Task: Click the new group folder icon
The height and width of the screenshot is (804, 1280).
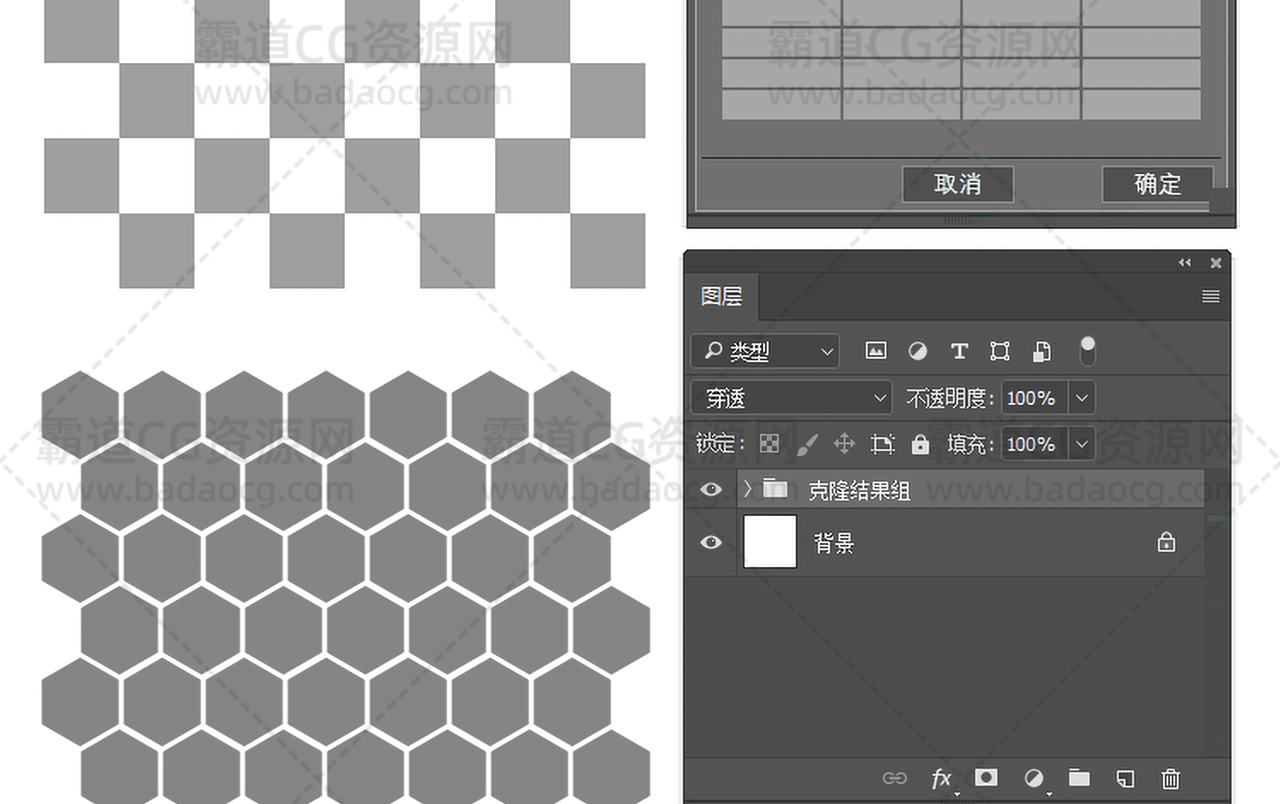Action: 1079,778
